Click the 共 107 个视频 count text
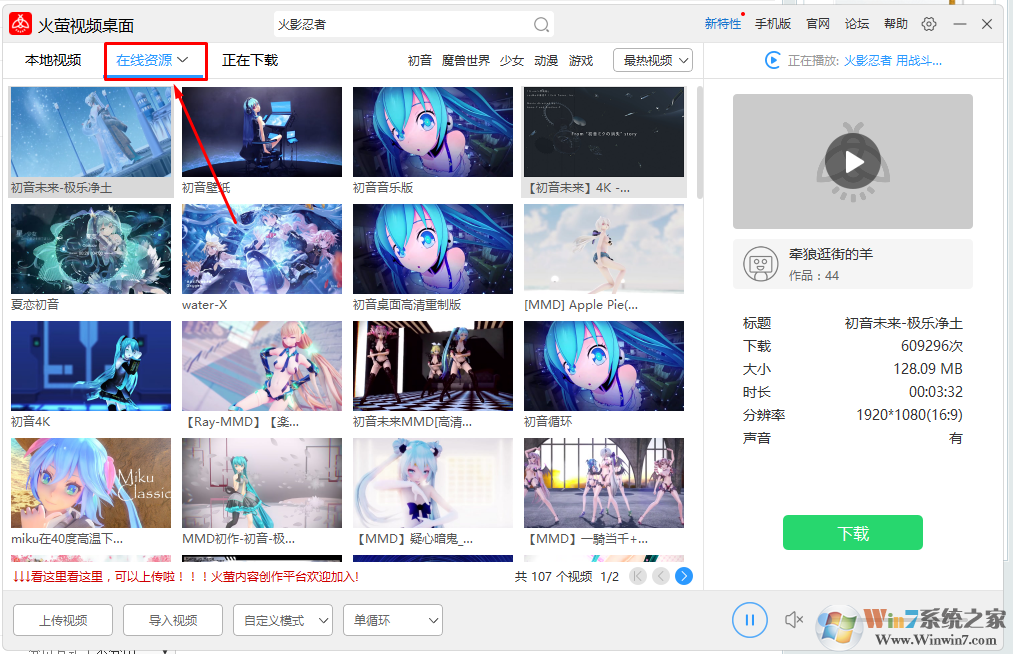The height and width of the screenshot is (654, 1013). [553, 576]
